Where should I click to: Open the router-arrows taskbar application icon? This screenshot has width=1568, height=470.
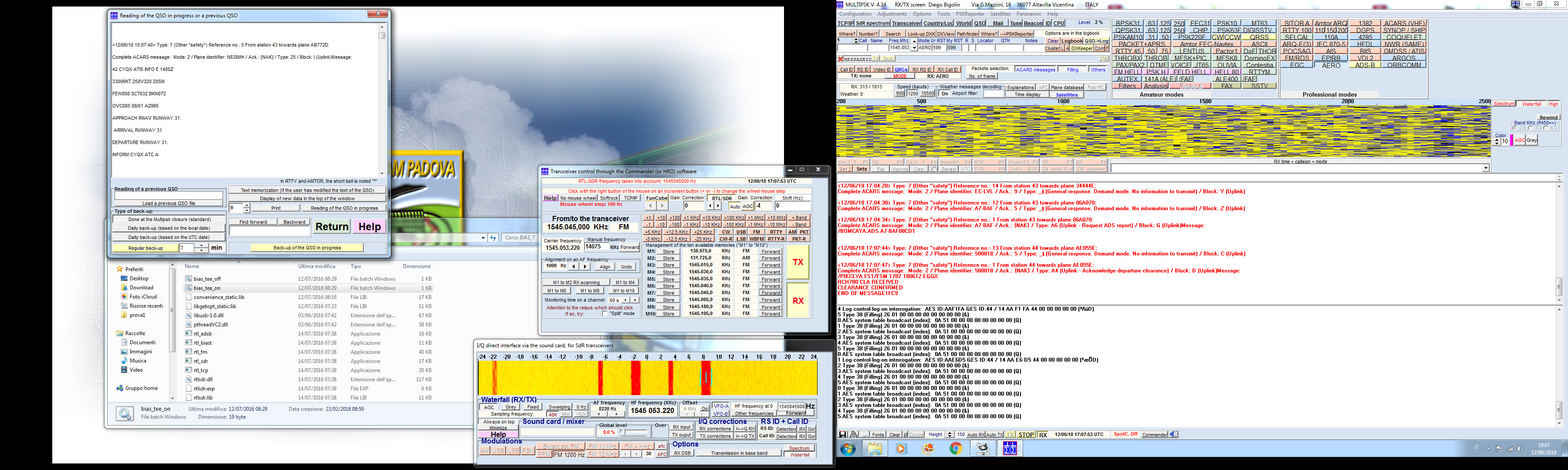click(983, 449)
